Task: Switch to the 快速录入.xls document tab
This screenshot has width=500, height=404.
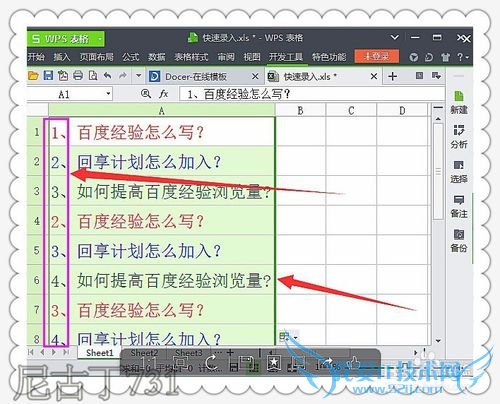Action: [x=310, y=77]
